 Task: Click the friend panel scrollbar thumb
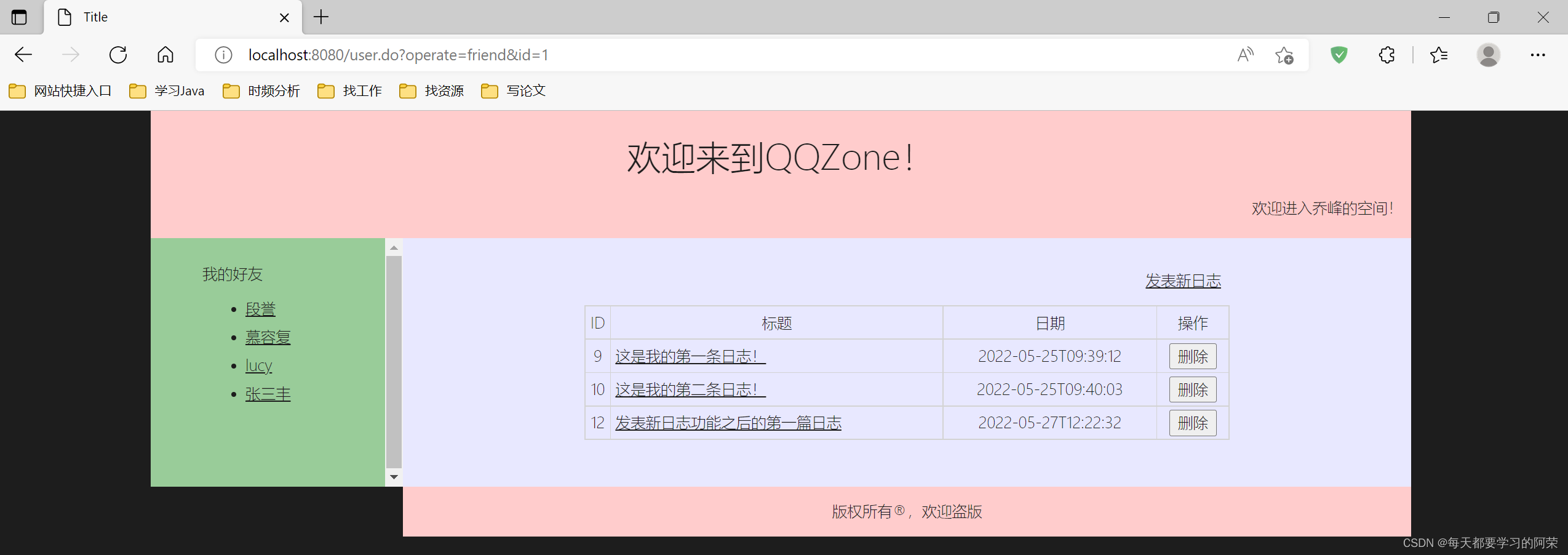pos(394,362)
